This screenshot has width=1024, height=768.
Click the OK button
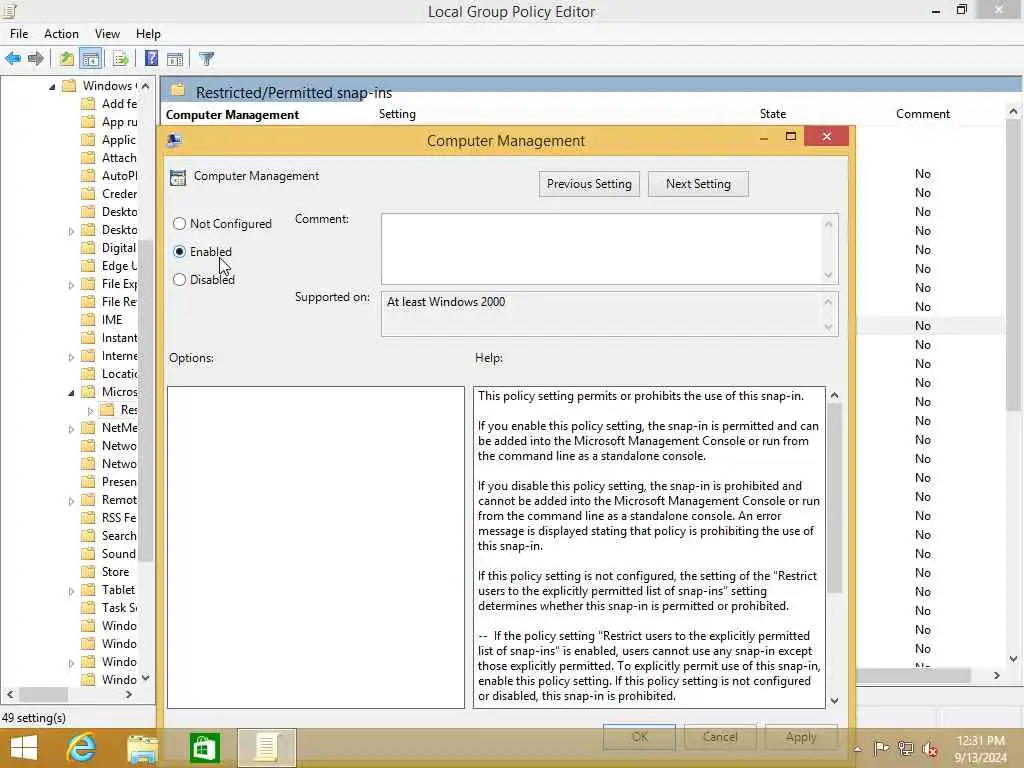[x=639, y=737]
